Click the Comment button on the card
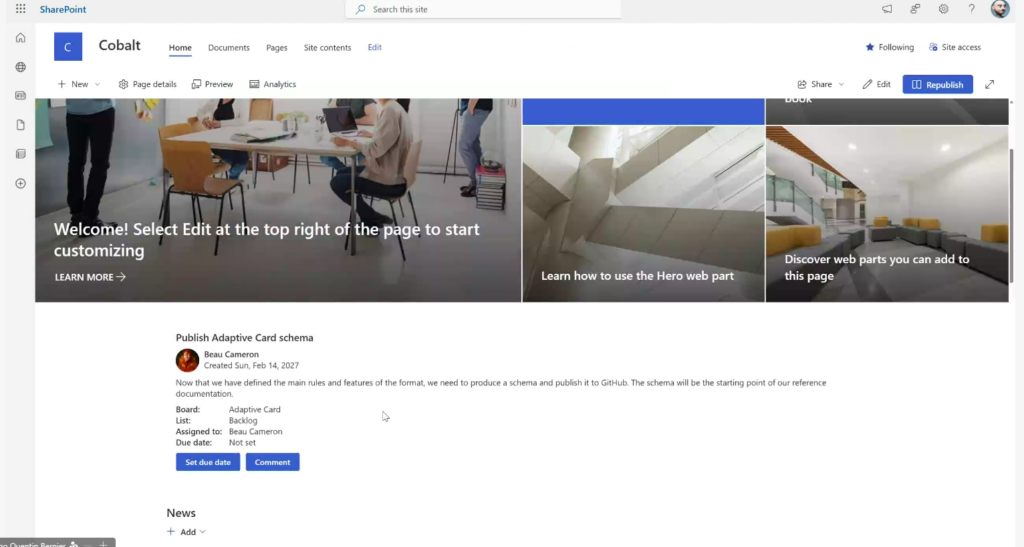Image resolution: width=1024 pixels, height=547 pixels. [x=272, y=462]
